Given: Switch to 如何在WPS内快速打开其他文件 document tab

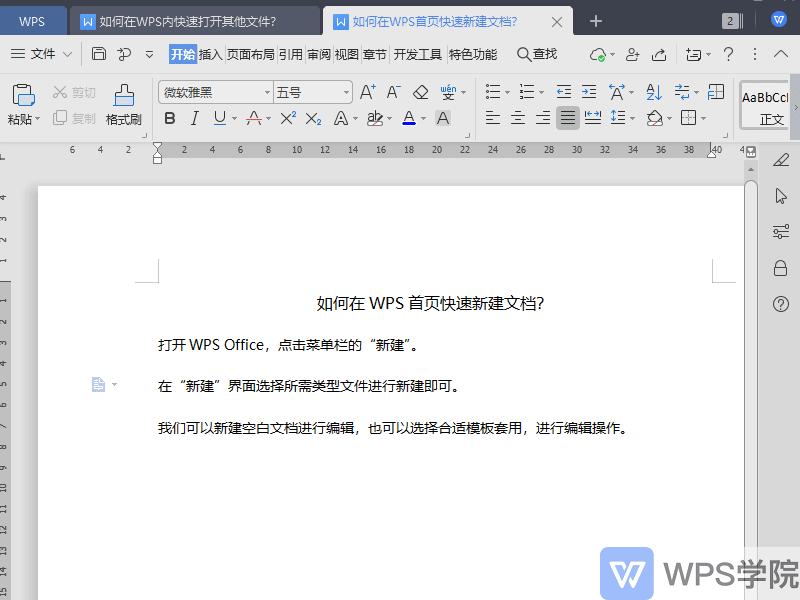Looking at the screenshot, I should (195, 21).
